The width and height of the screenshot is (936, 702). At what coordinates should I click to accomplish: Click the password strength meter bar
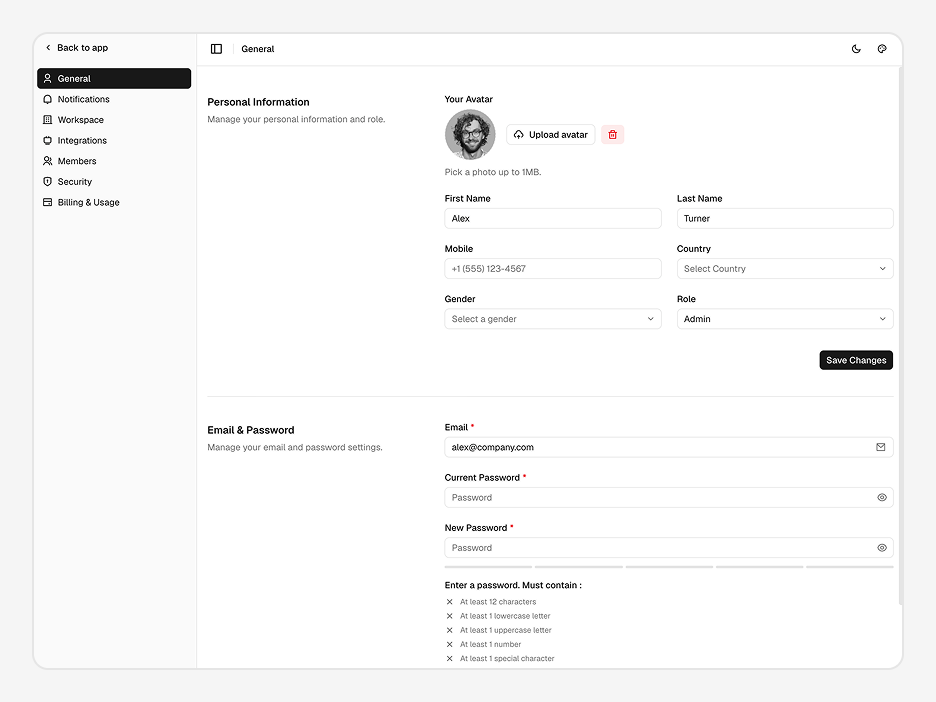pos(669,566)
